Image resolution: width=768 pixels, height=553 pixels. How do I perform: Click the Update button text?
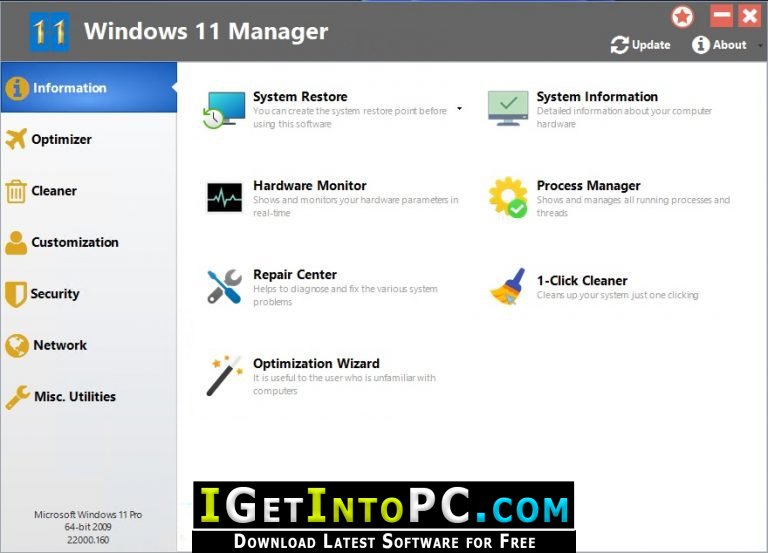click(651, 45)
